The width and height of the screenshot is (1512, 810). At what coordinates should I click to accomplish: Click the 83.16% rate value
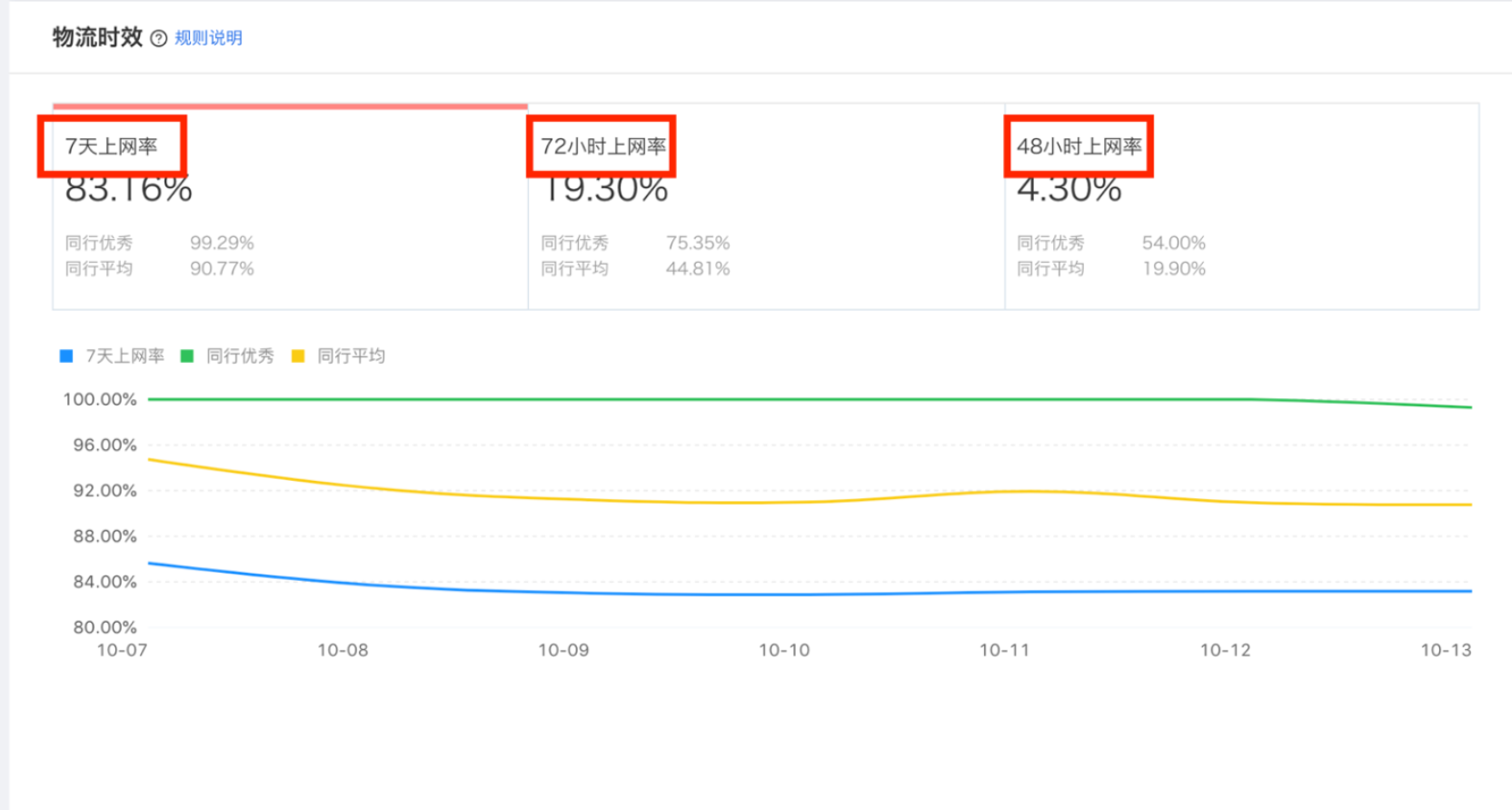(128, 190)
